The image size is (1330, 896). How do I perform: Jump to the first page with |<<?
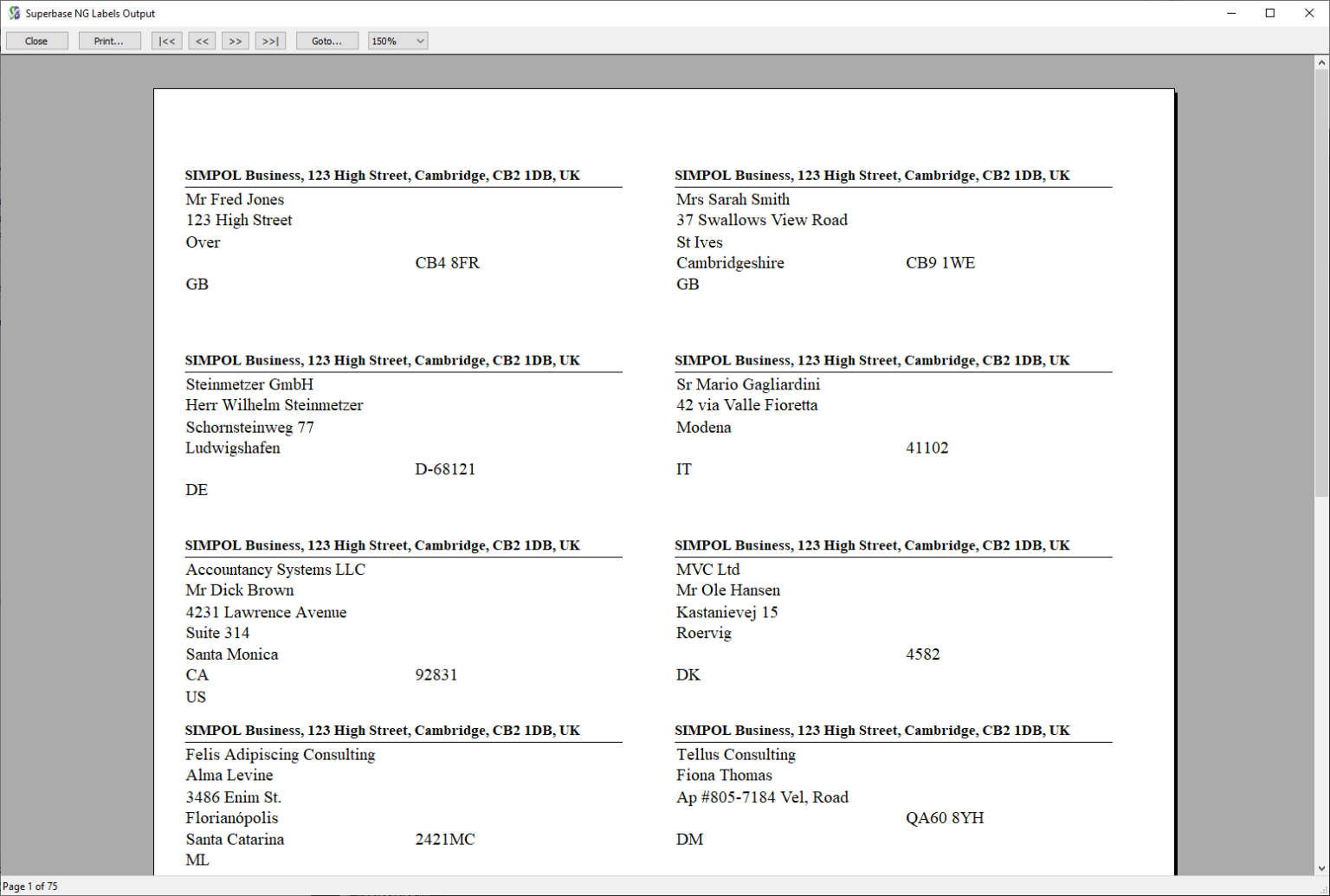[167, 41]
